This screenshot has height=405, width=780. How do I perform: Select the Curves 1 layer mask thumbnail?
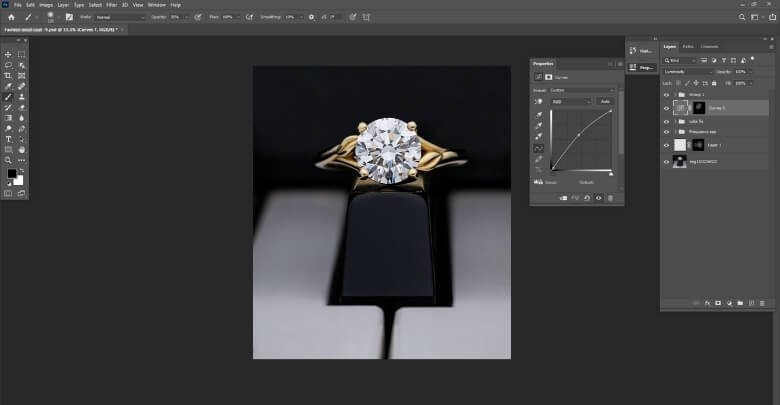[x=699, y=108]
